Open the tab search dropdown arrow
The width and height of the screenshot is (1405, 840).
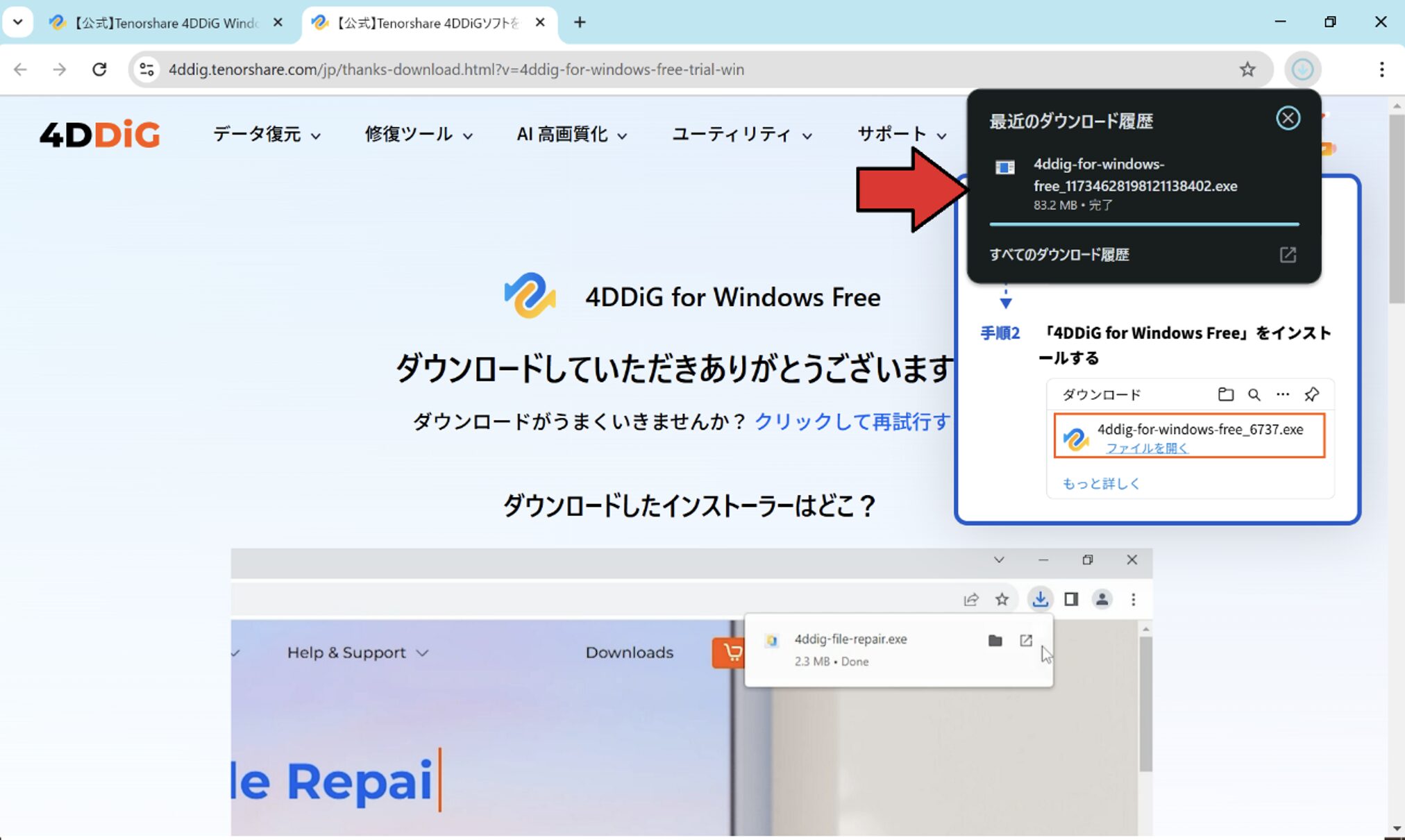point(18,22)
